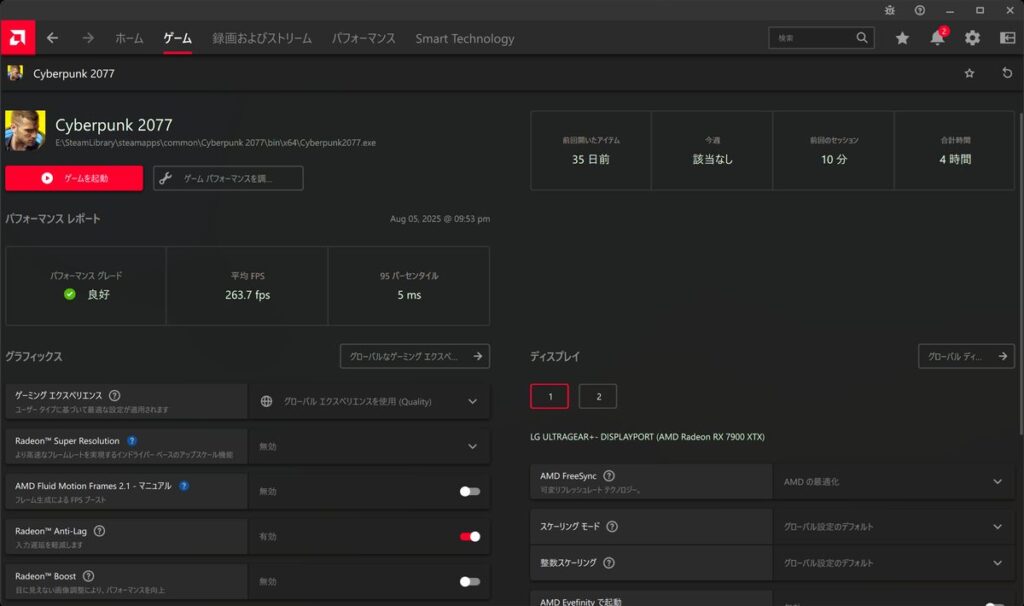Reset Cyberpunk 2077 profile with undo icon

[x=1007, y=73]
